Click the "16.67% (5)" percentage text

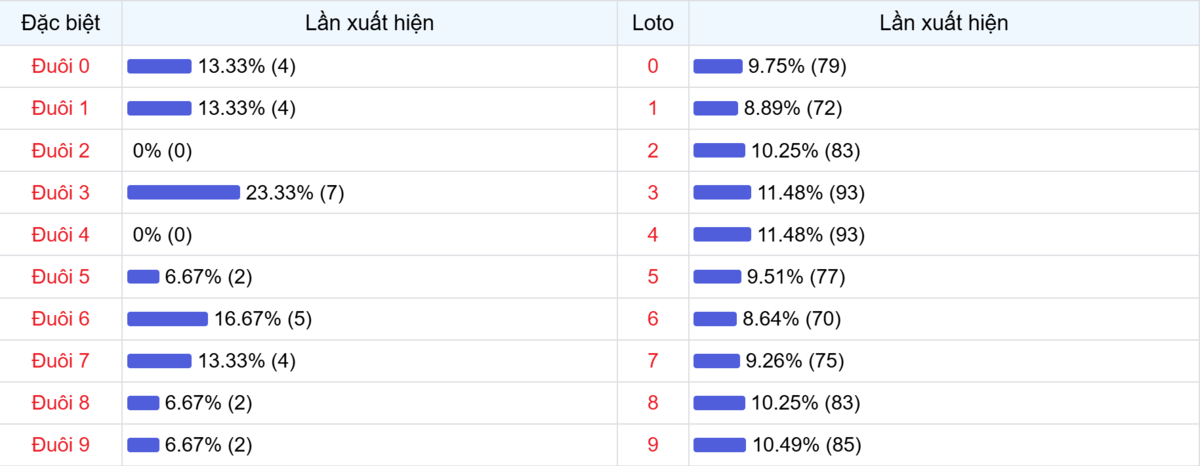coord(263,318)
